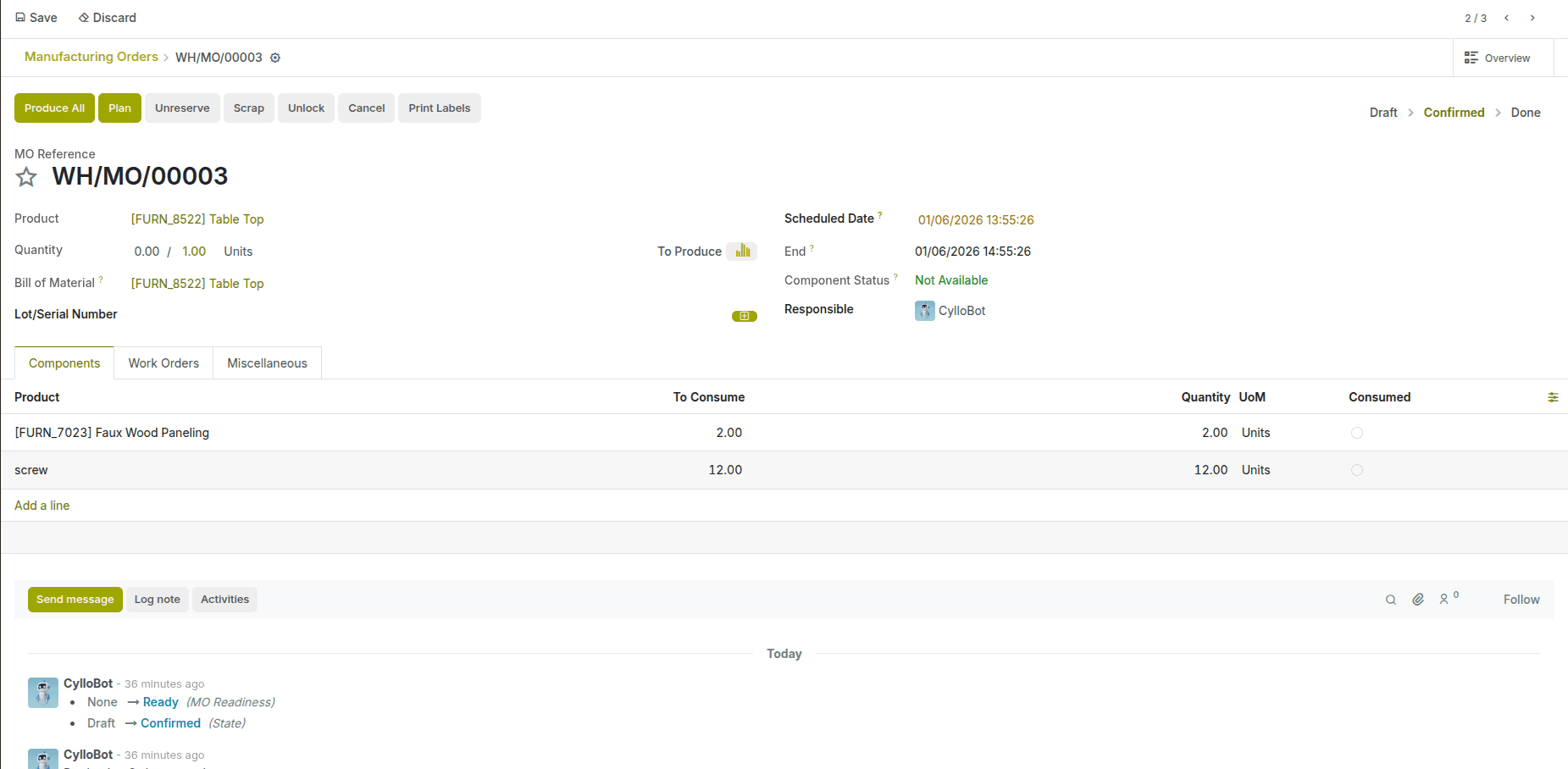Open the Miscellaneous tab
The image size is (1568, 769).
pos(267,362)
